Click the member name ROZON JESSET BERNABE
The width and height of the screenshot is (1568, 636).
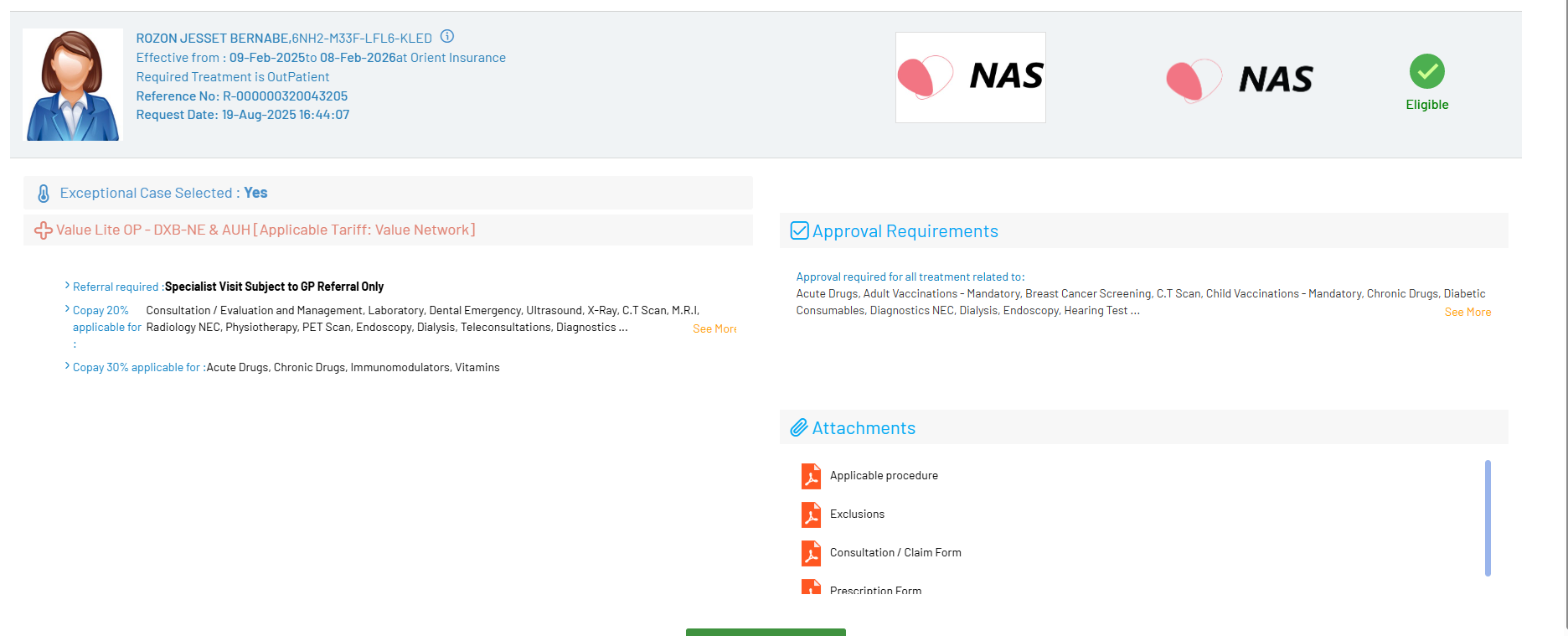213,39
